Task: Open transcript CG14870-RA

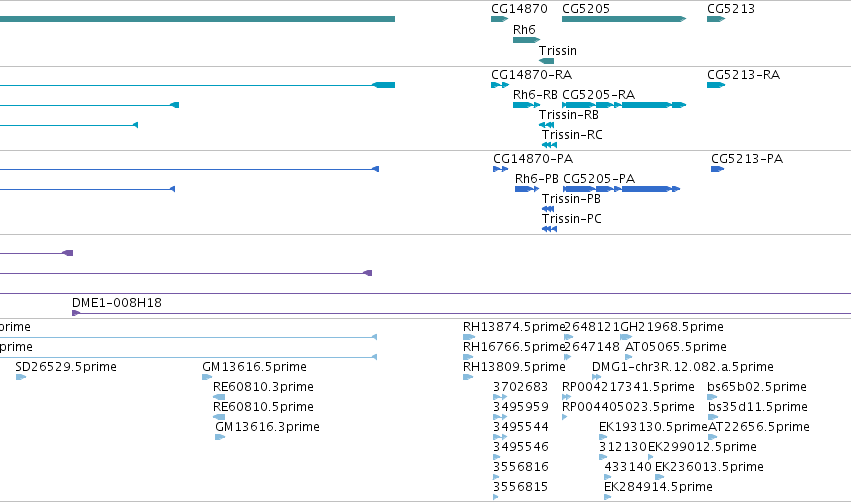Action: (x=531, y=75)
